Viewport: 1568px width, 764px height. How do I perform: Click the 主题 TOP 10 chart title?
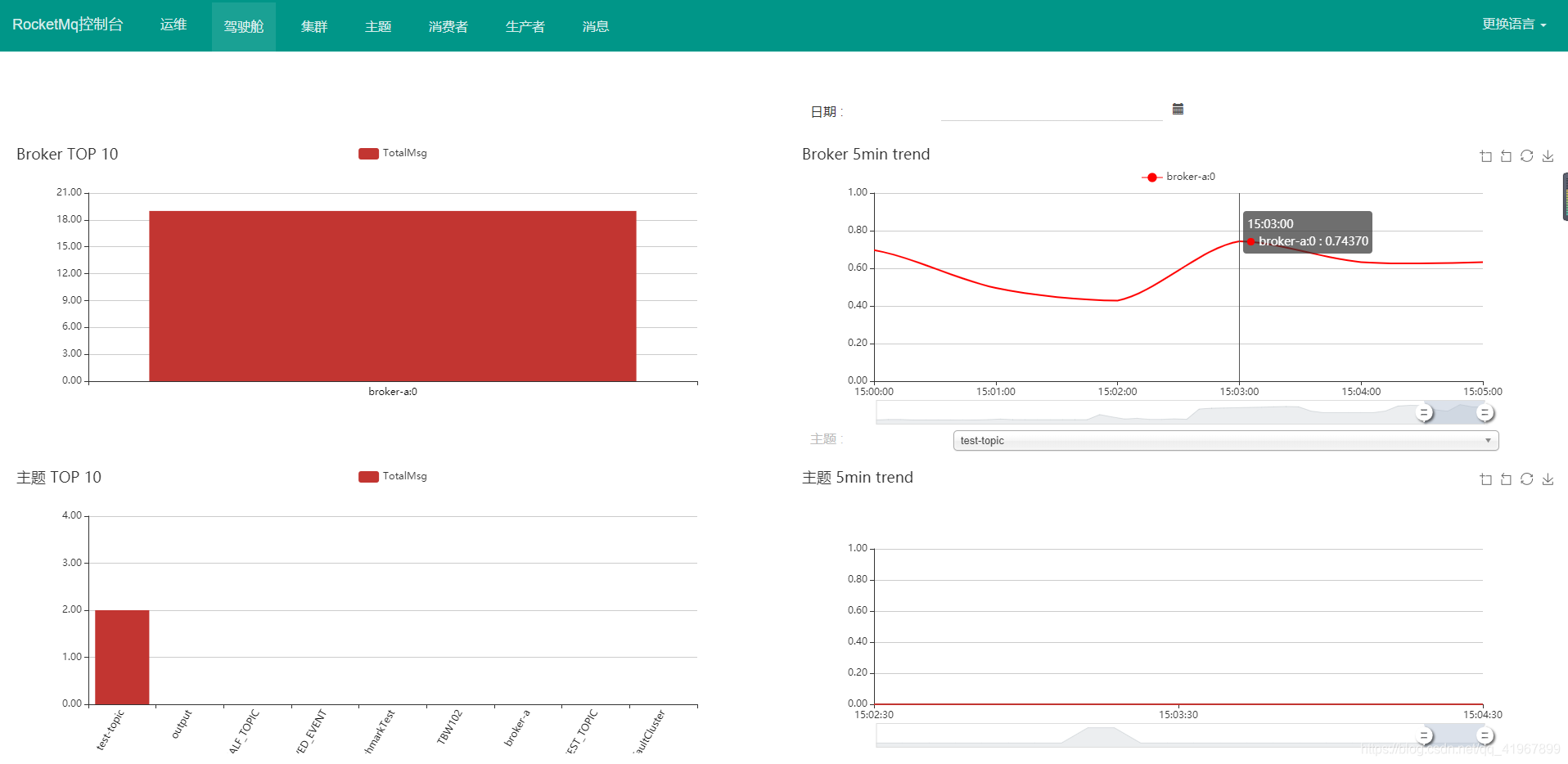(59, 477)
